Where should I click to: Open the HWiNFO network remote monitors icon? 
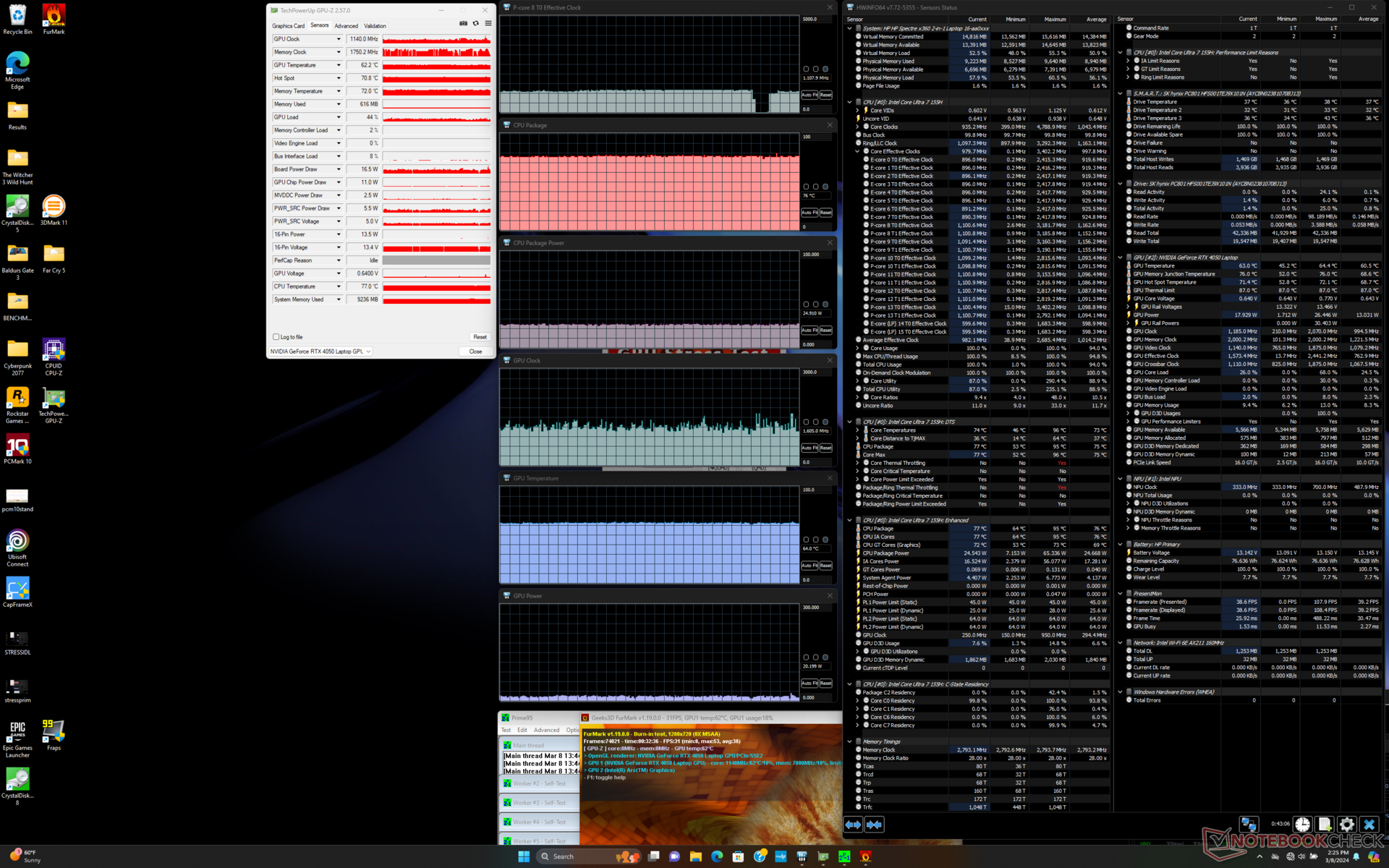coord(1249,825)
